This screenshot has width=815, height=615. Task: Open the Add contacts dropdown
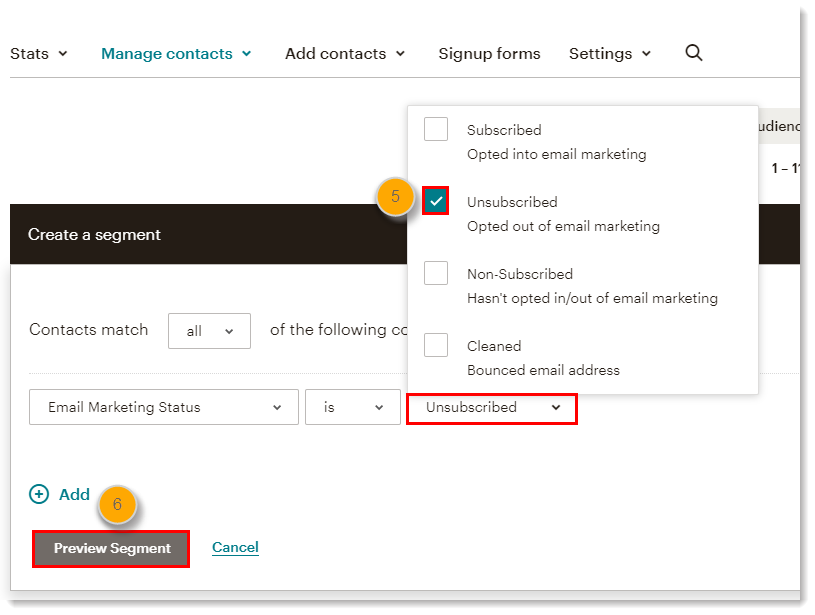(345, 53)
